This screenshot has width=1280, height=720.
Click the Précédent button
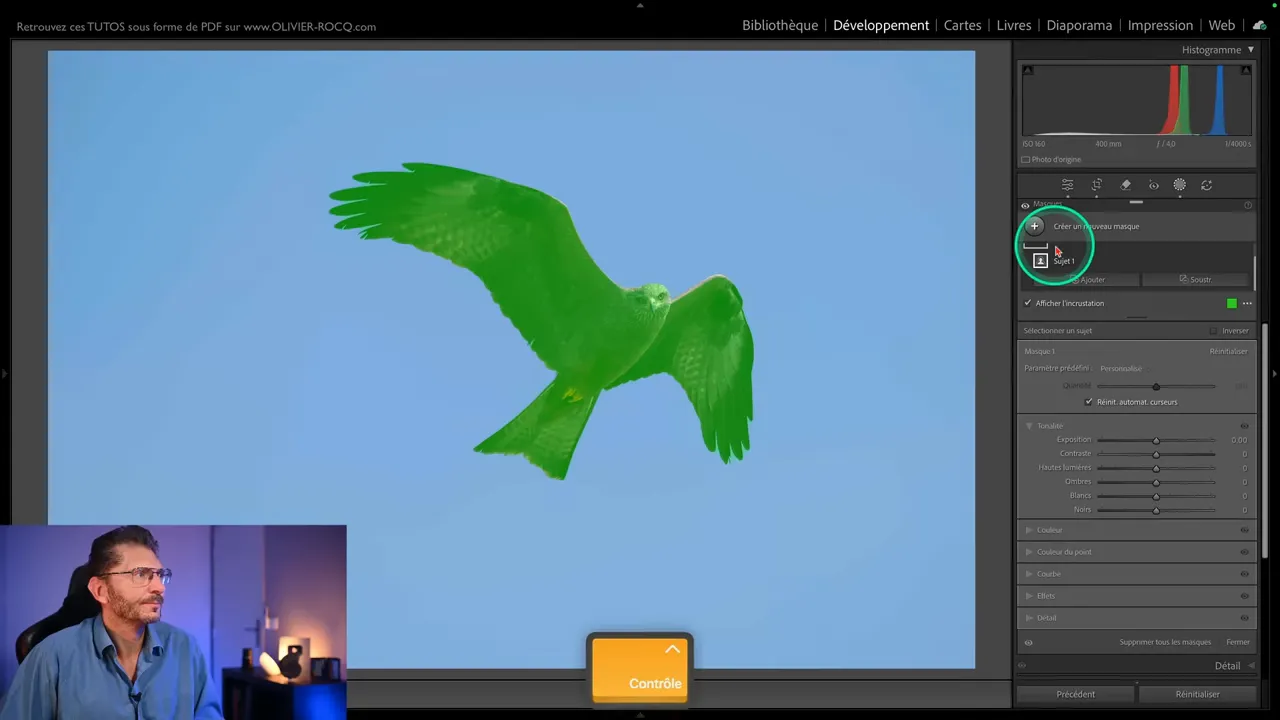pos(1075,694)
